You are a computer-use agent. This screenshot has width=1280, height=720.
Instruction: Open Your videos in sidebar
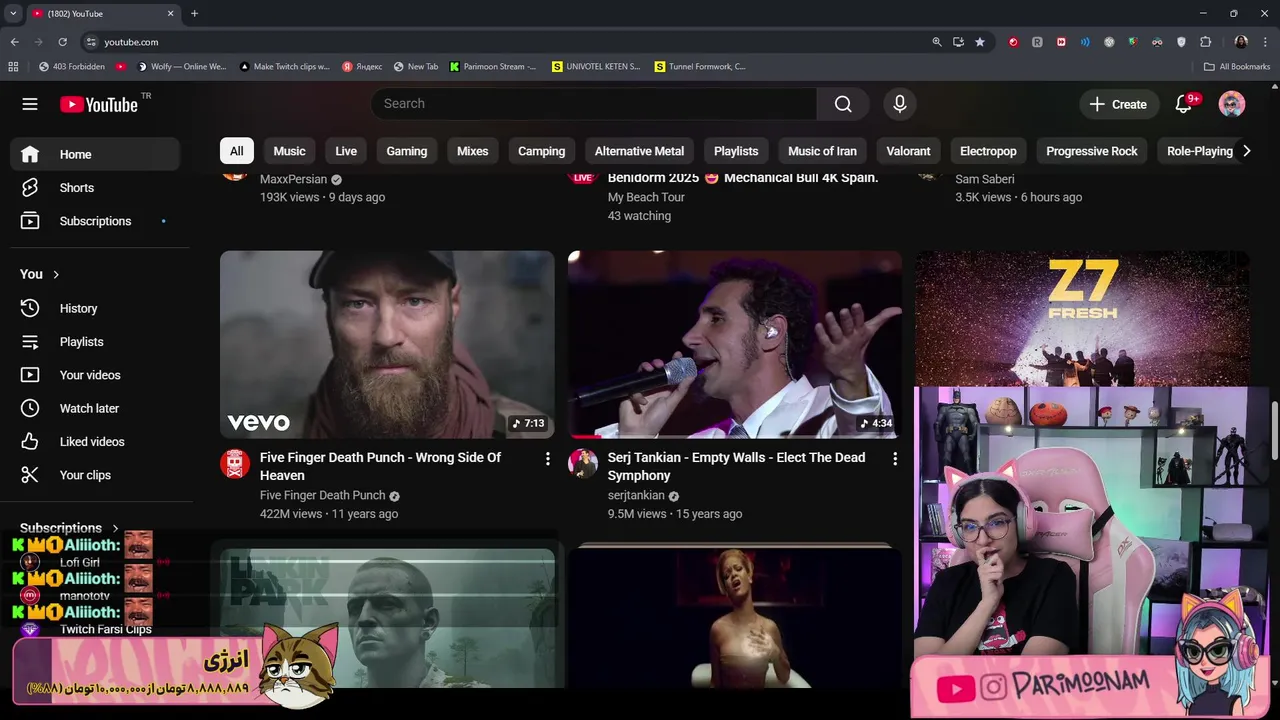pyautogui.click(x=95, y=375)
